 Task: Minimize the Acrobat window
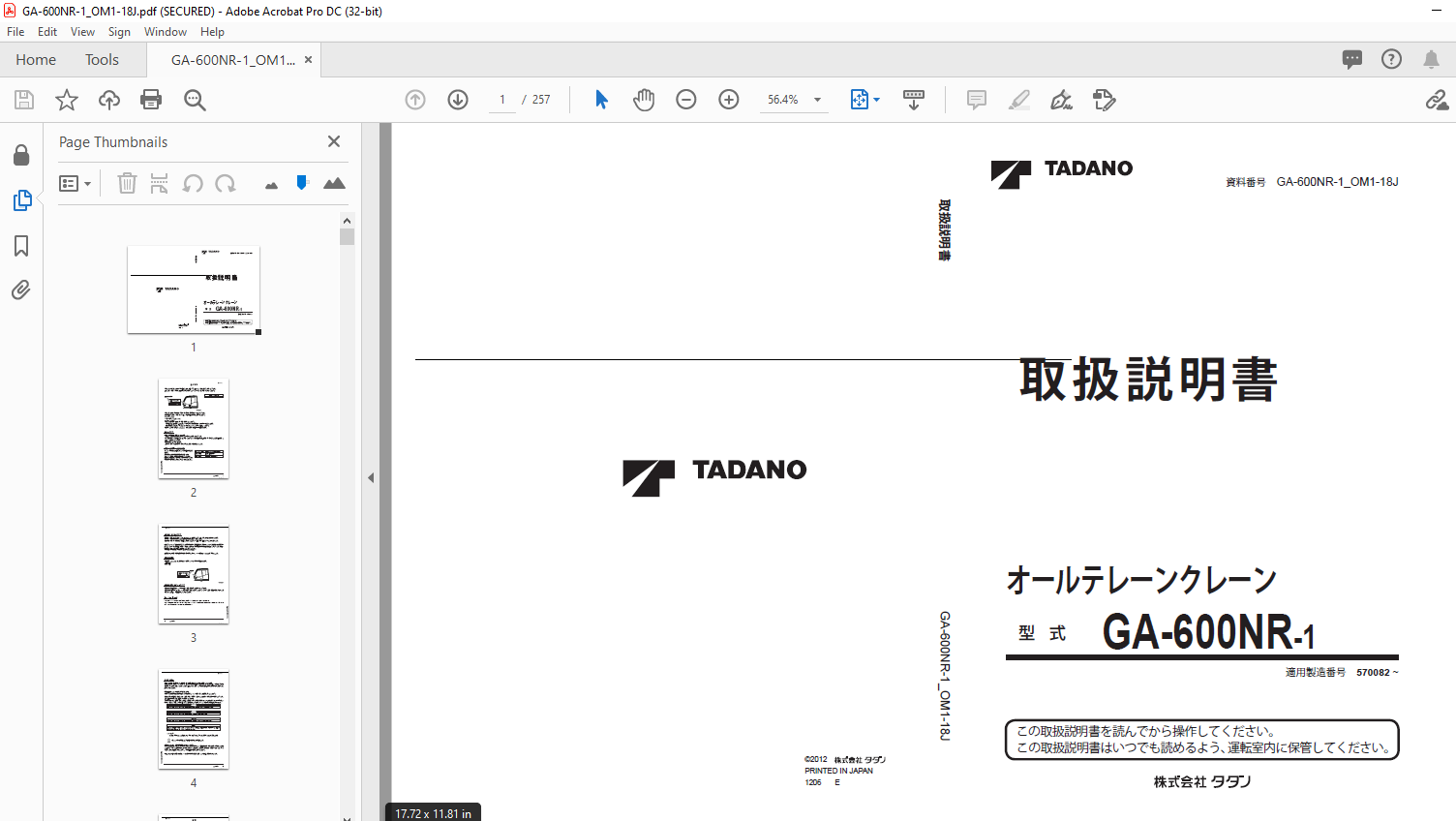click(1437, 11)
